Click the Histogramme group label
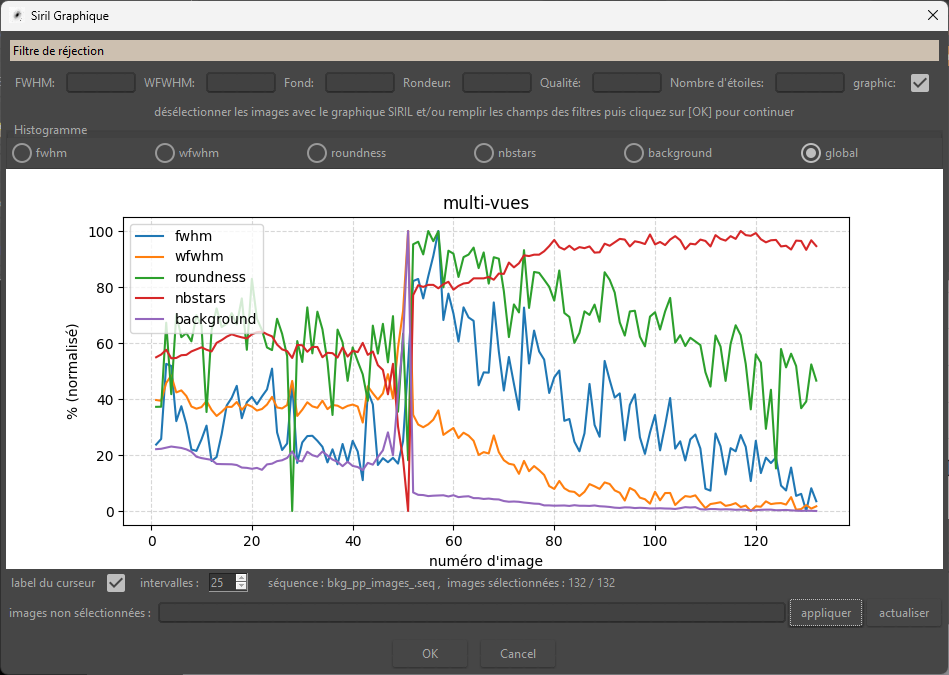 (50, 130)
